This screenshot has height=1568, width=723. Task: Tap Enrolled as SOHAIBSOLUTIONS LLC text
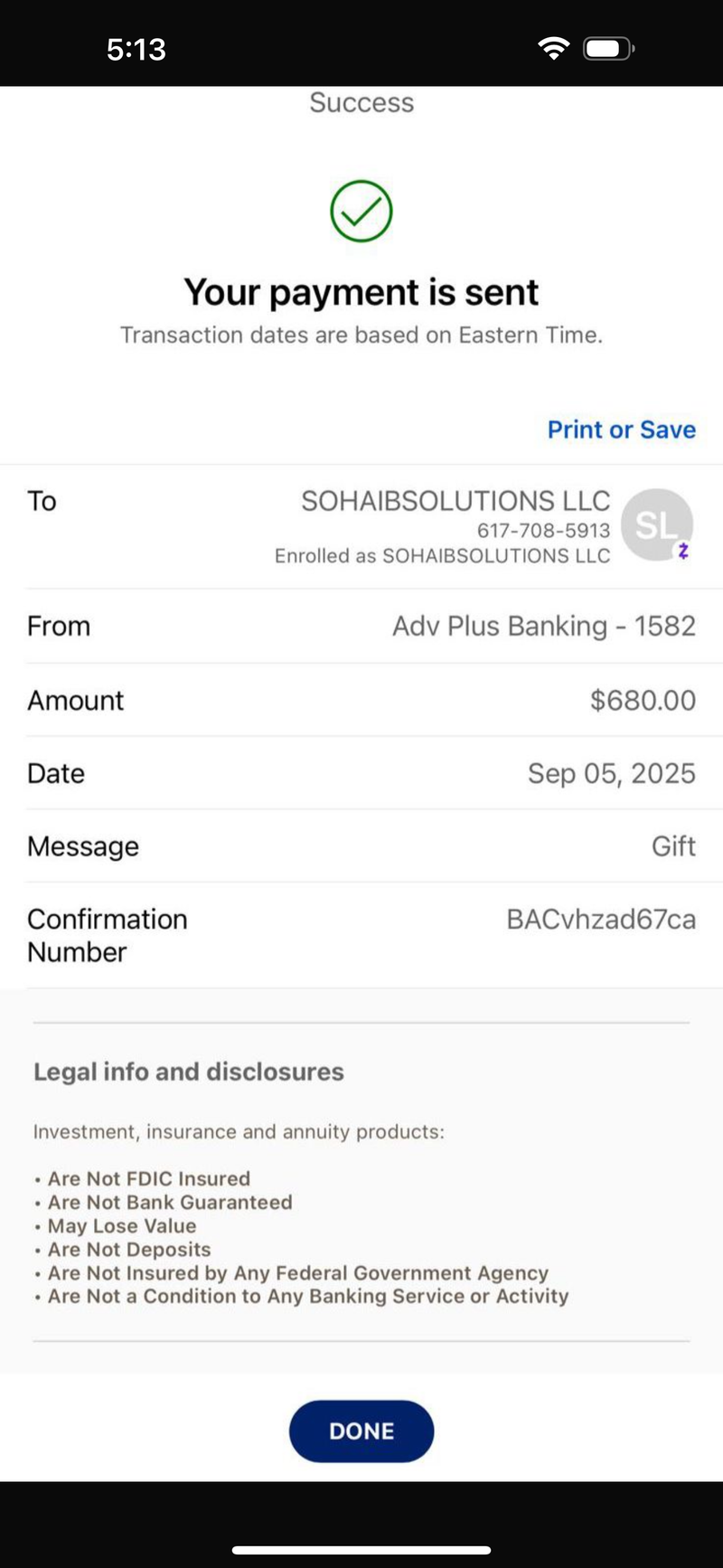coord(443,555)
